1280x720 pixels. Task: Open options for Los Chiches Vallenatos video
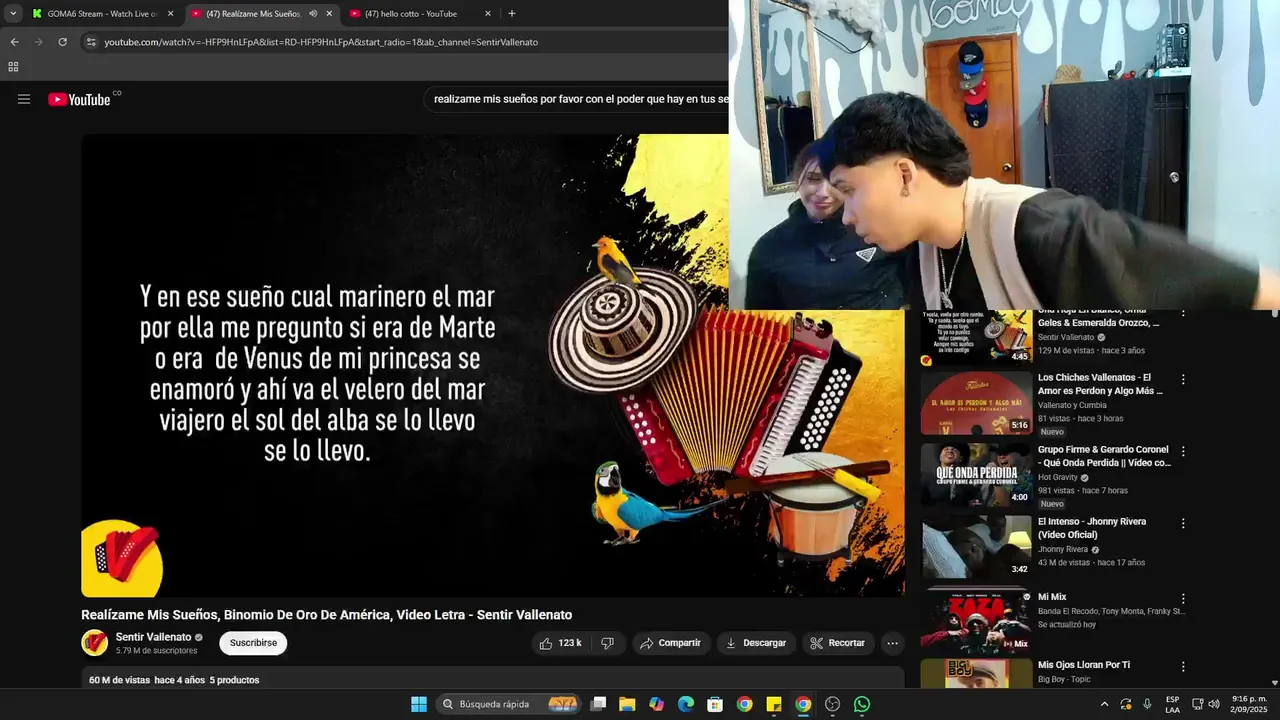point(1183,380)
